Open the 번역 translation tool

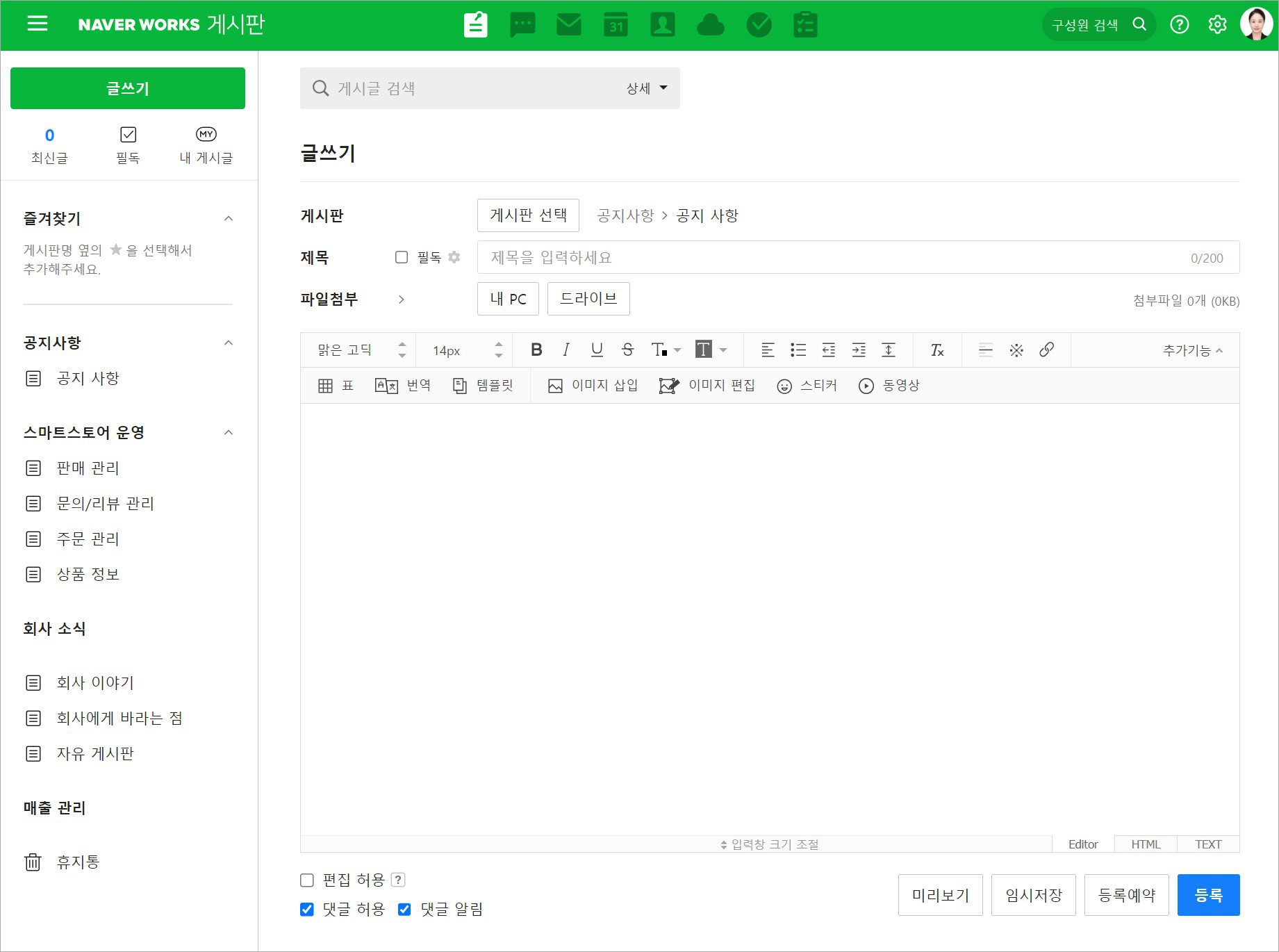coord(403,385)
